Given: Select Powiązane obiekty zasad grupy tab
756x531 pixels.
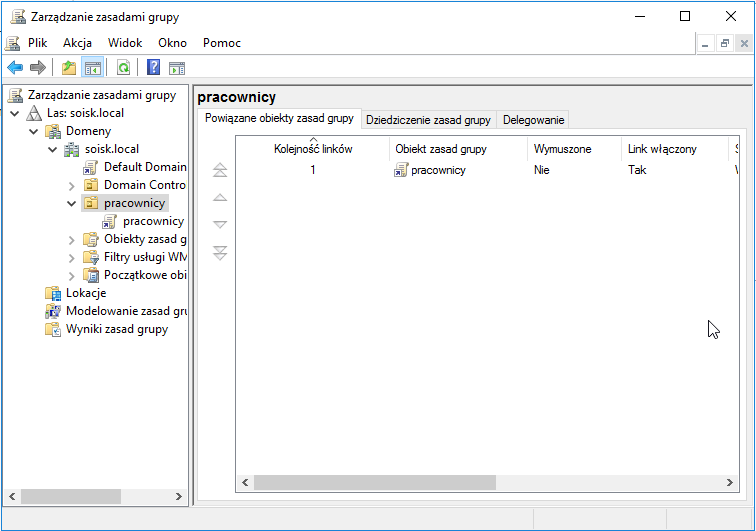Looking at the screenshot, I should pos(279,118).
